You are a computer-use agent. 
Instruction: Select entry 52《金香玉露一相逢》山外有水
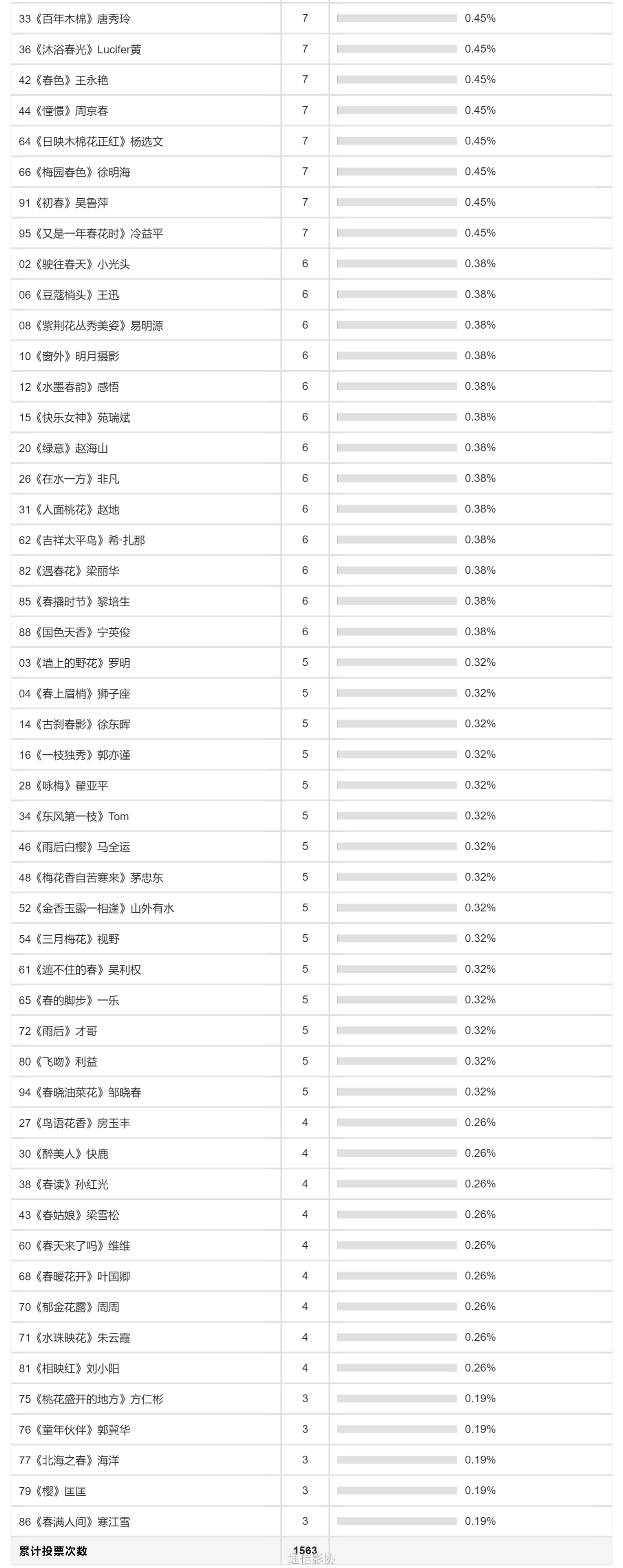[96, 908]
